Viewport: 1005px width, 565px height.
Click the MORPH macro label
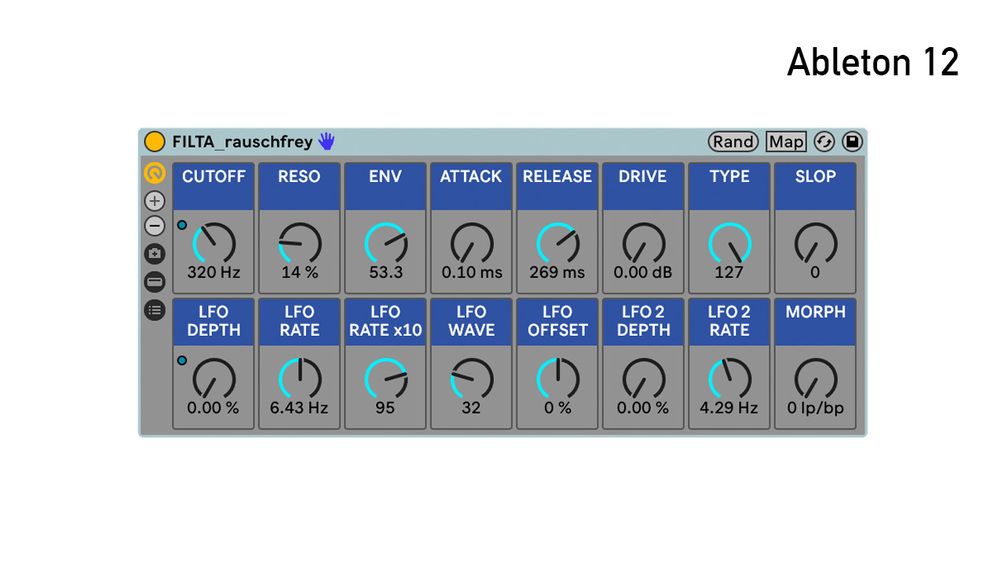pos(815,312)
